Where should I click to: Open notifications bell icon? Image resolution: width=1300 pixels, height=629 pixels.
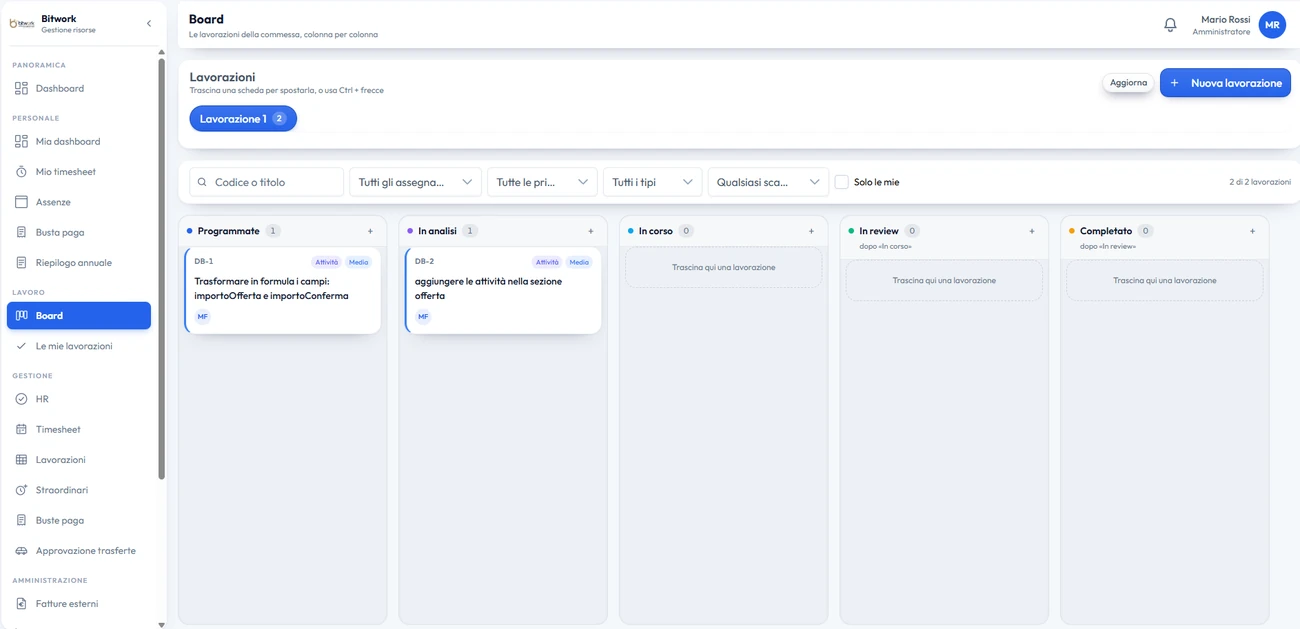click(x=1170, y=25)
